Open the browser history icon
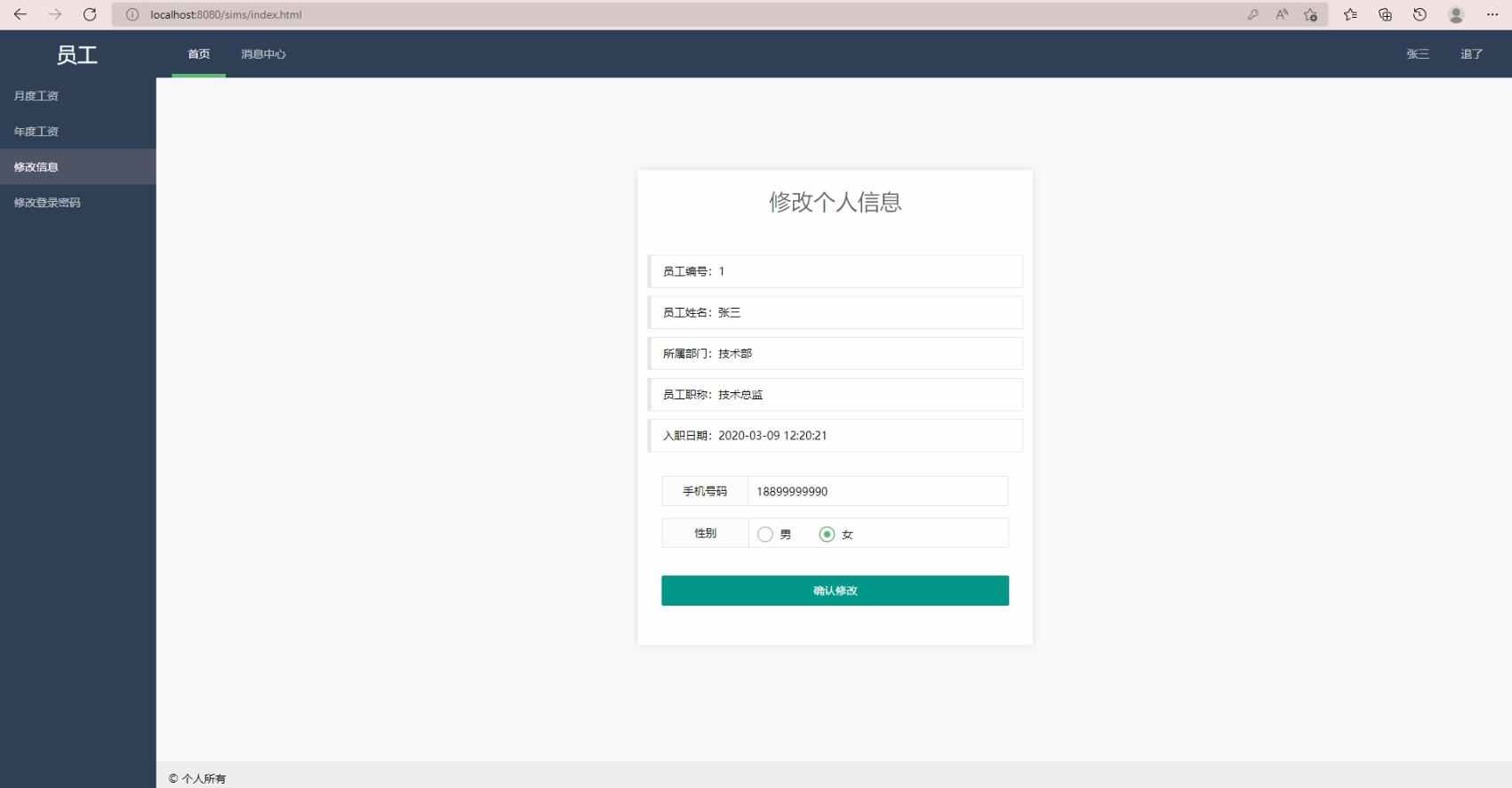Viewport: 1512px width, 788px height. pyautogui.click(x=1420, y=14)
